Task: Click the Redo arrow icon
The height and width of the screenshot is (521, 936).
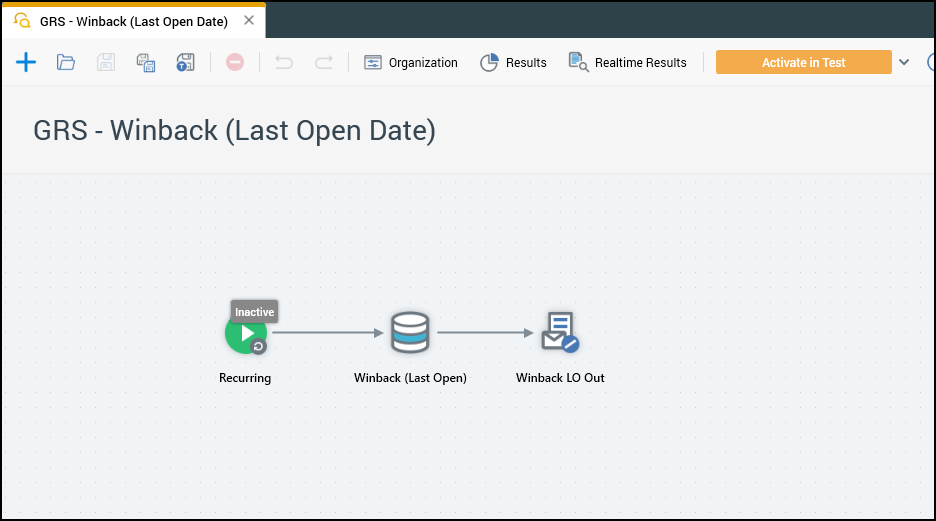Action: [324, 62]
